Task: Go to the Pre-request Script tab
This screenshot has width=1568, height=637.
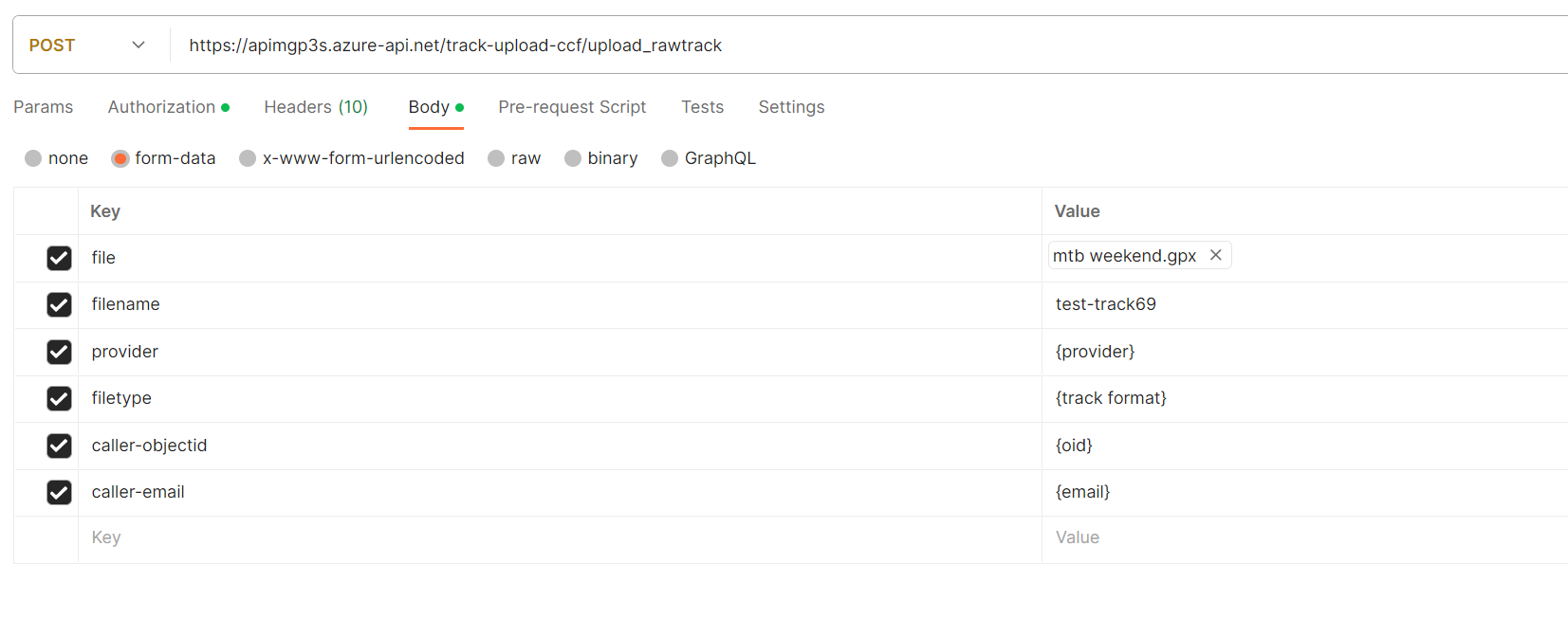Action: coord(572,107)
